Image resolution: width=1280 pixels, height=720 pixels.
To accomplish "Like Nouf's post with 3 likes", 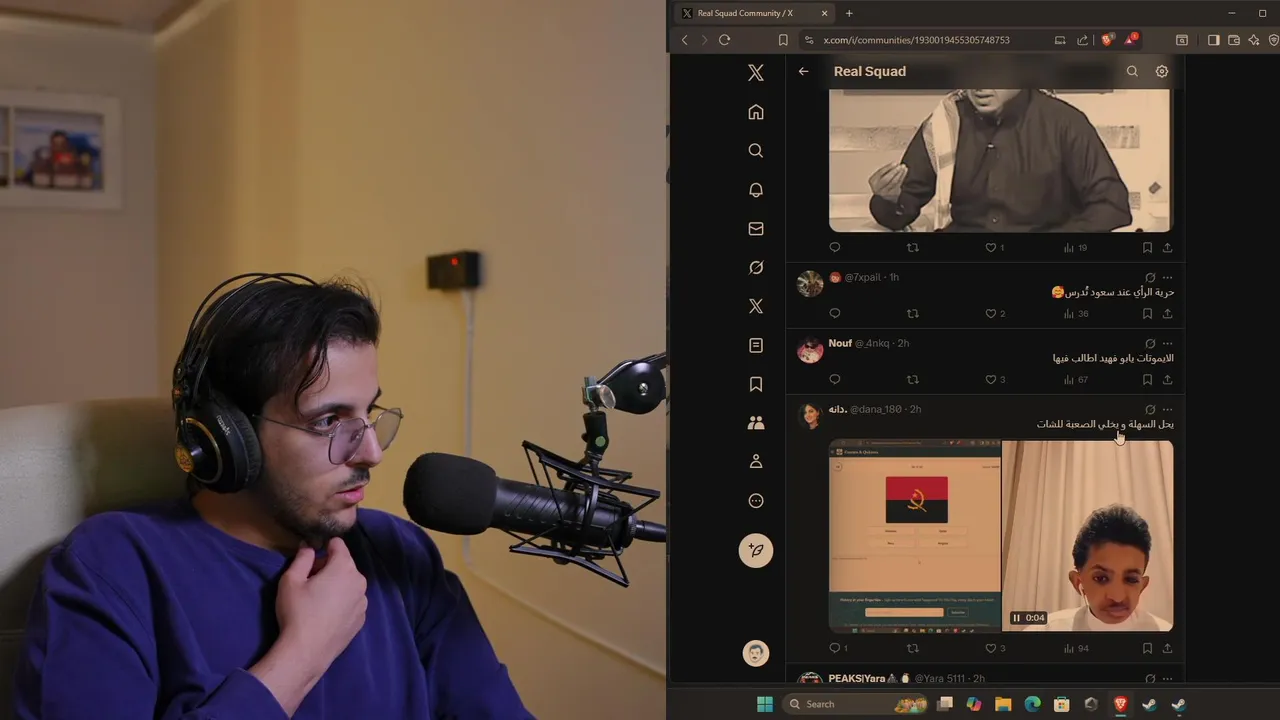I will (x=991, y=380).
